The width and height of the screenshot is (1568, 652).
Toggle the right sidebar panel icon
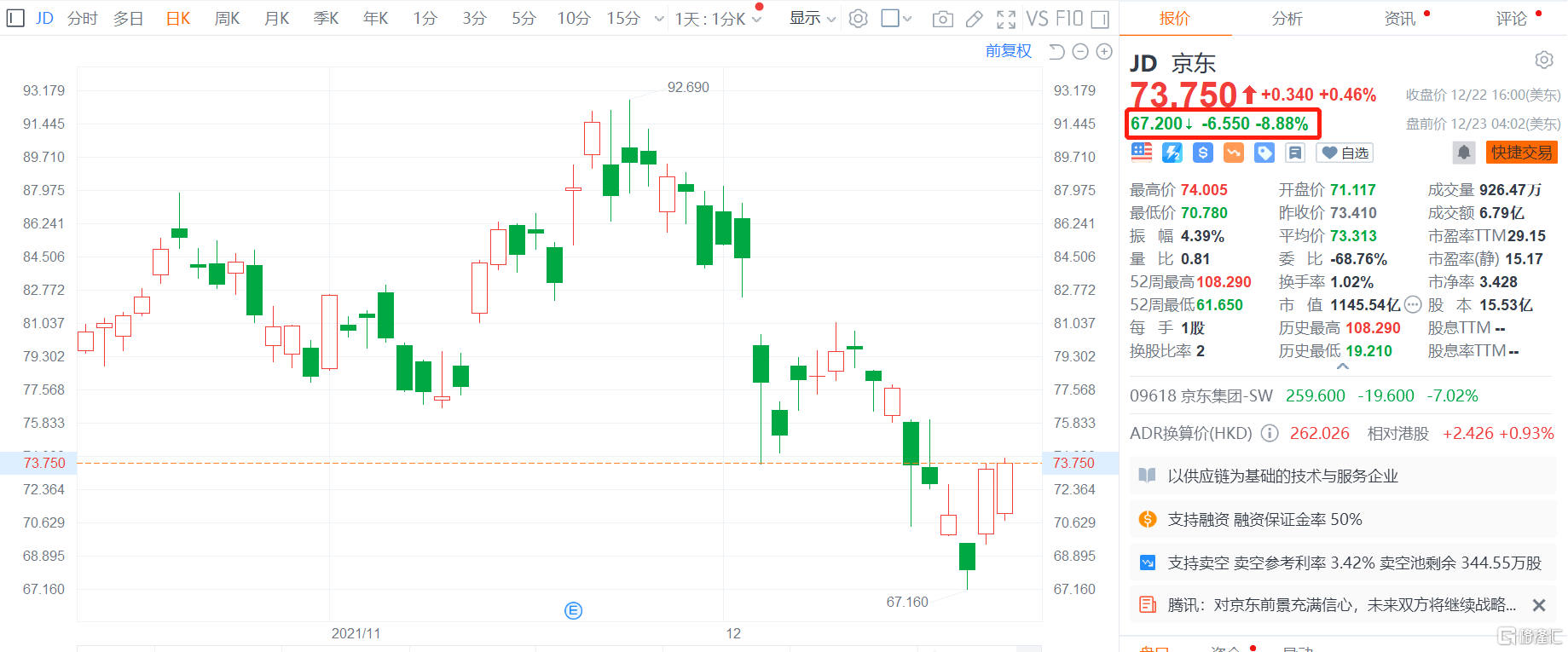tap(1100, 19)
